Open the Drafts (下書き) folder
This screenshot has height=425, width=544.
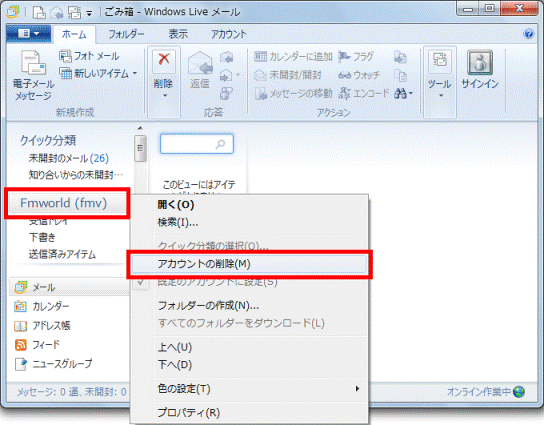click(42, 238)
